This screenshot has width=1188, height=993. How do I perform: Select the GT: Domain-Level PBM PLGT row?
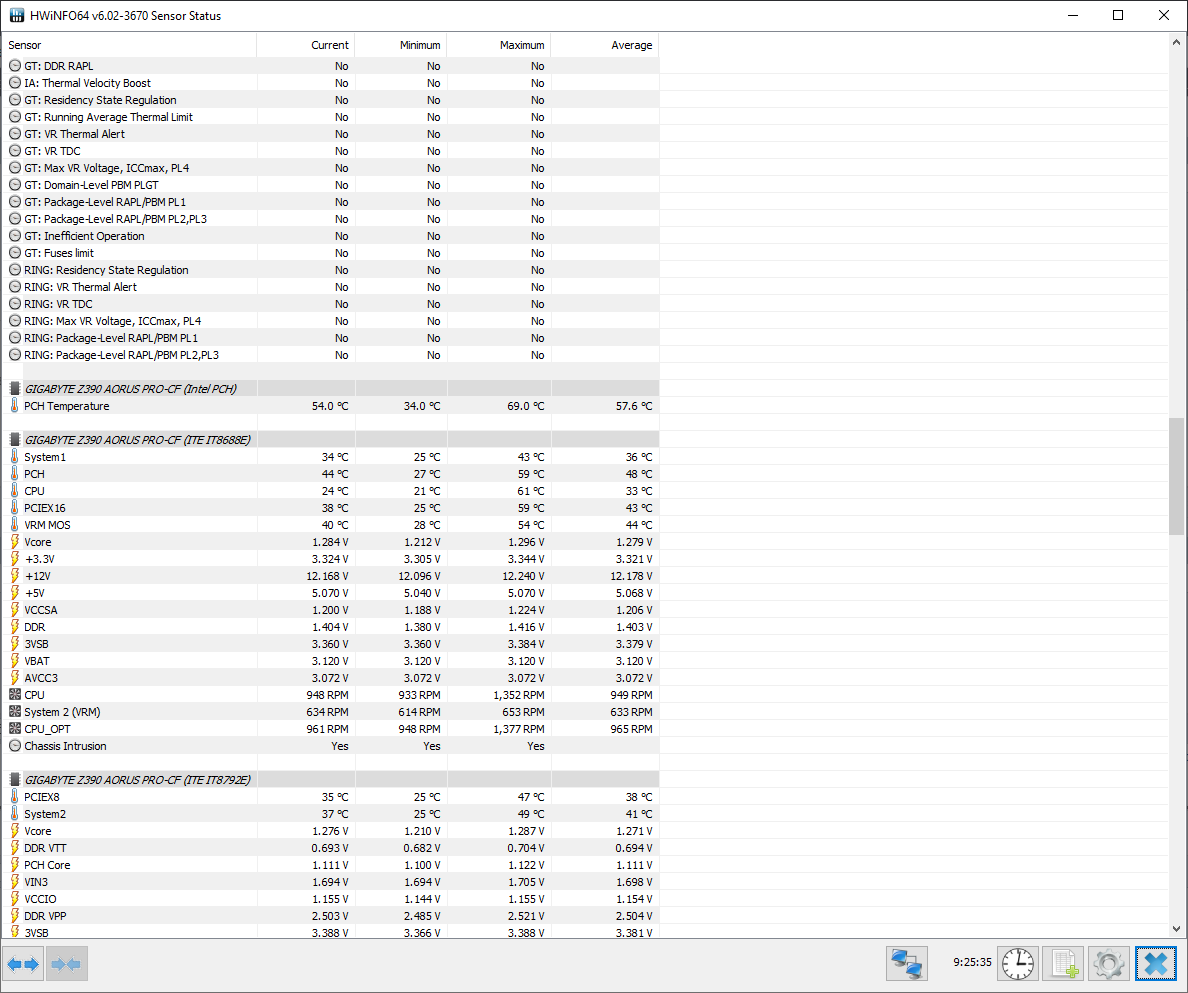[330, 185]
